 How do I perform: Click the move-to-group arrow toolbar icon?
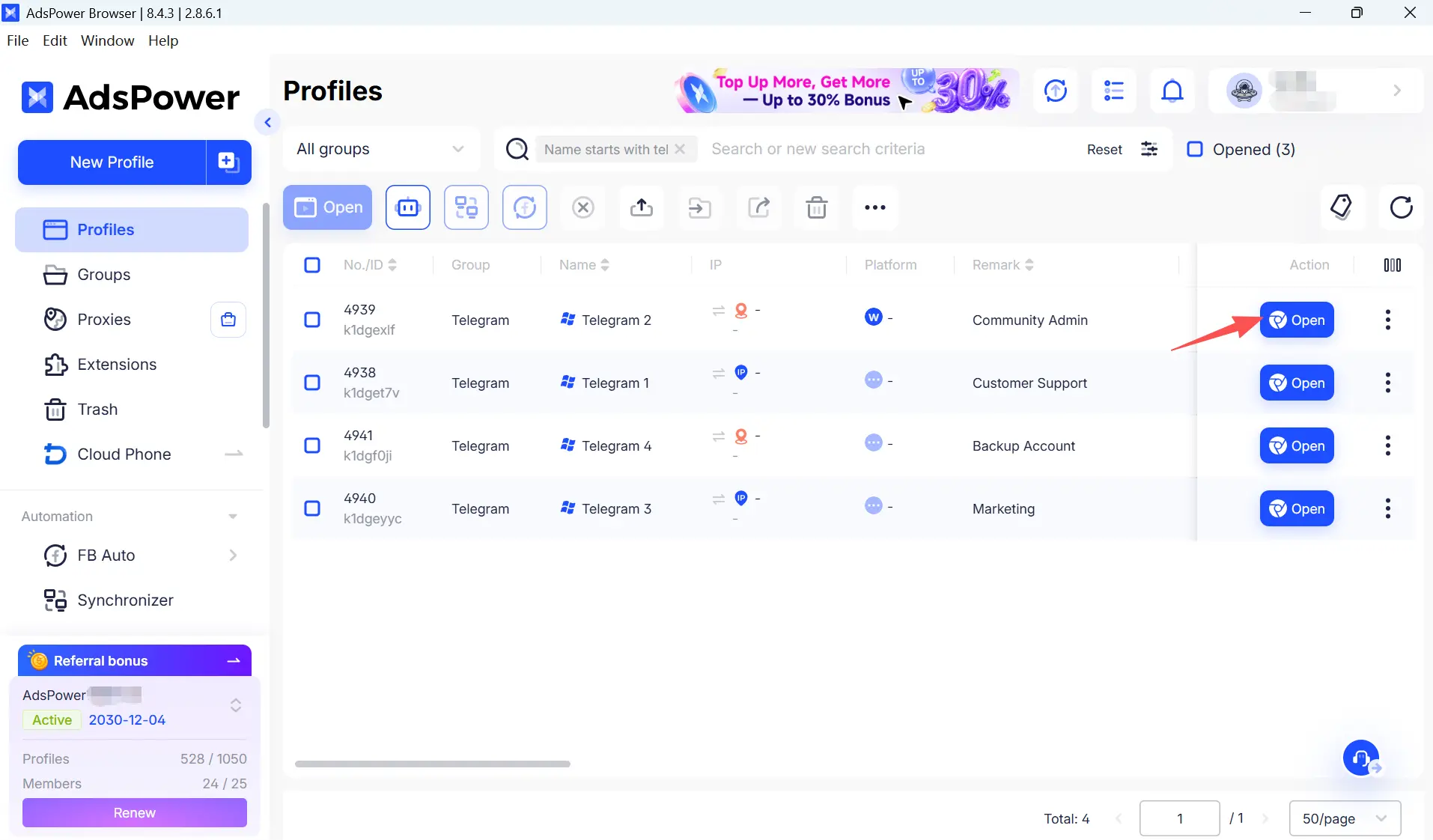click(700, 207)
